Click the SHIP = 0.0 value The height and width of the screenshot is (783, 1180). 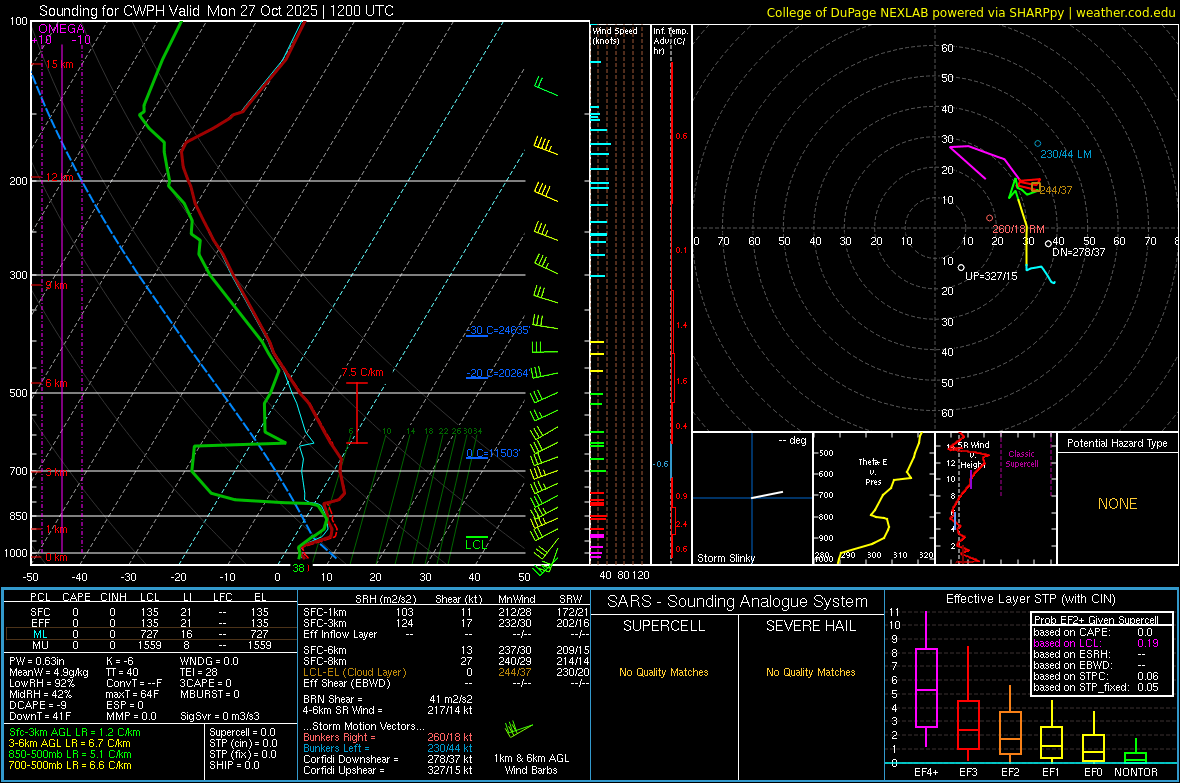pyautogui.click(x=234, y=765)
